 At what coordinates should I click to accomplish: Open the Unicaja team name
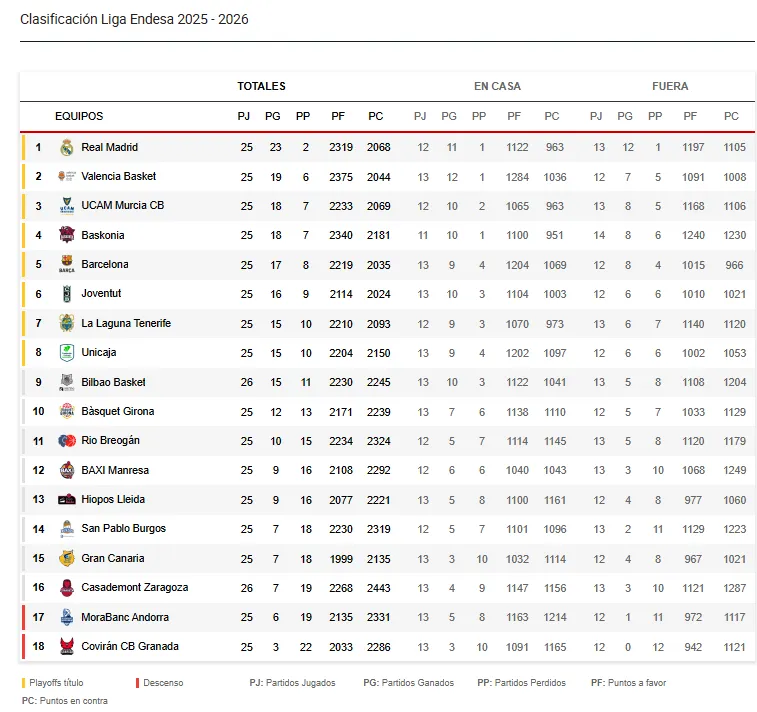click(x=98, y=352)
